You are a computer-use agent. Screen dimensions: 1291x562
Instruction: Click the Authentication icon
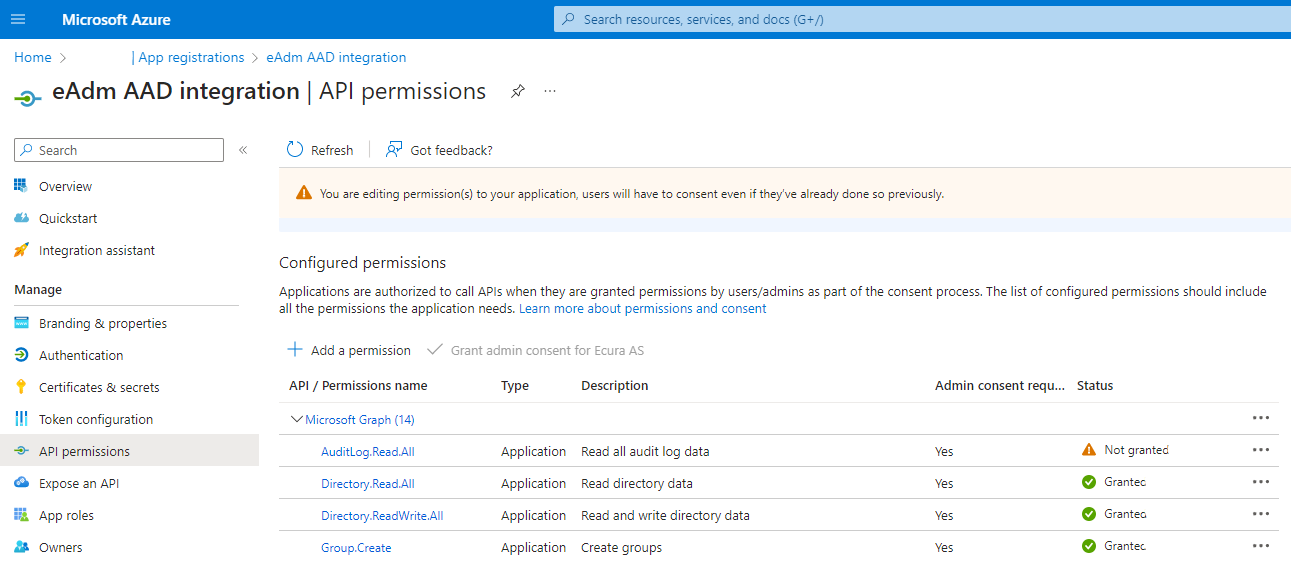tap(21, 355)
